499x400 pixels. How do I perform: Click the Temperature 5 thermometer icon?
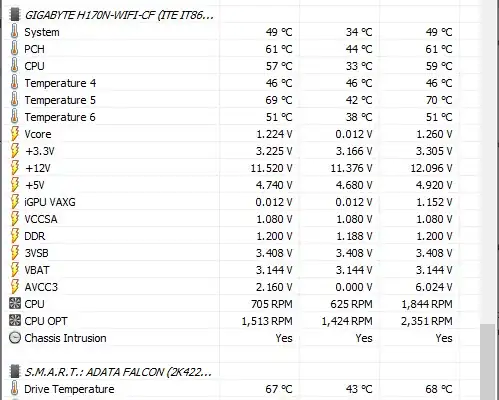(14, 100)
